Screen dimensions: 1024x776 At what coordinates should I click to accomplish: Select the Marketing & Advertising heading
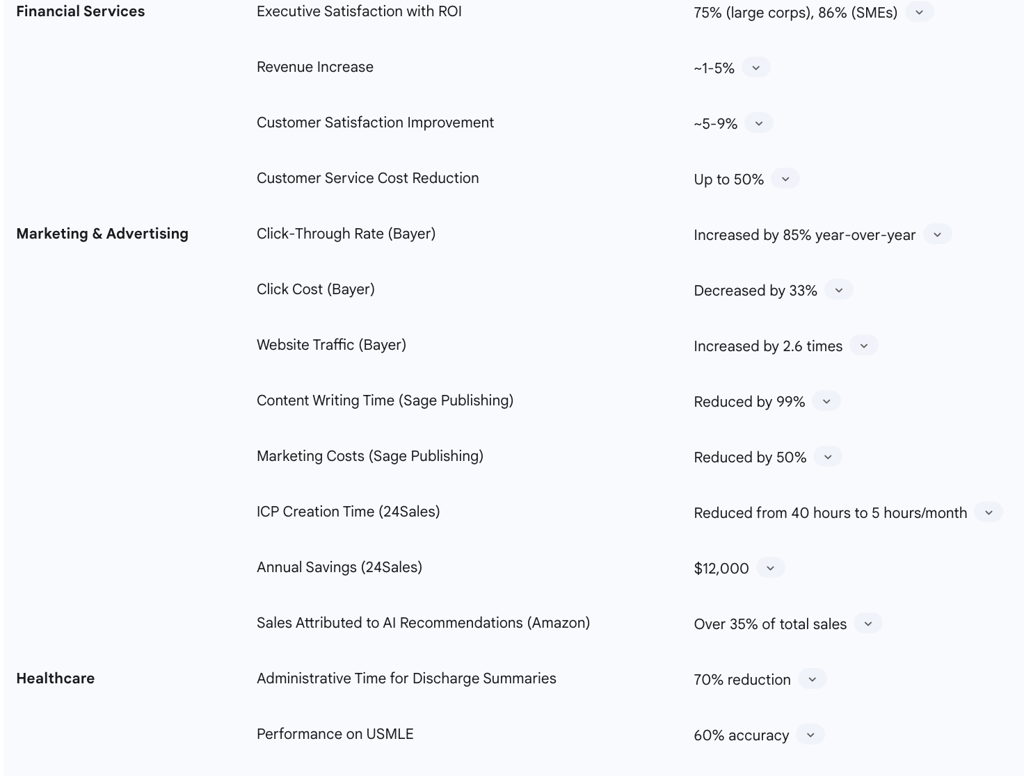pos(102,233)
